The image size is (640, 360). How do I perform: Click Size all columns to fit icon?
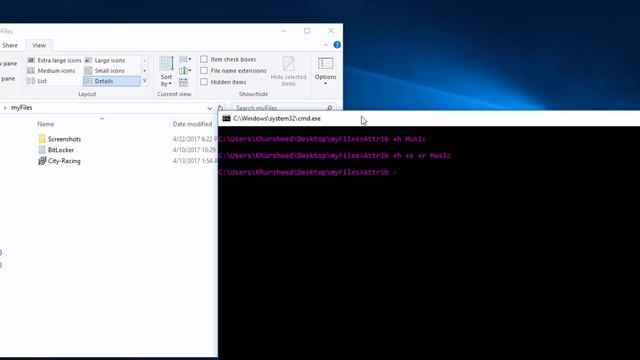pyautogui.click(x=184, y=82)
